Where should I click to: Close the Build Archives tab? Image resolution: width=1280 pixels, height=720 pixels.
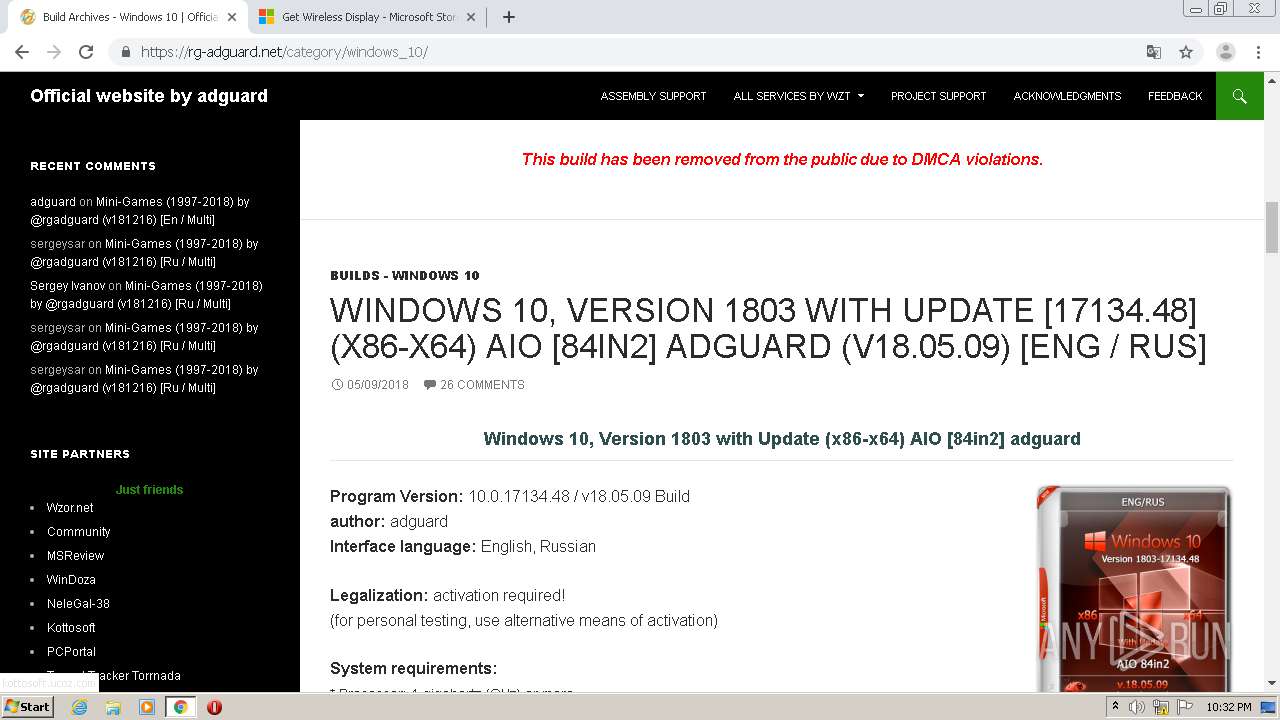point(232,17)
